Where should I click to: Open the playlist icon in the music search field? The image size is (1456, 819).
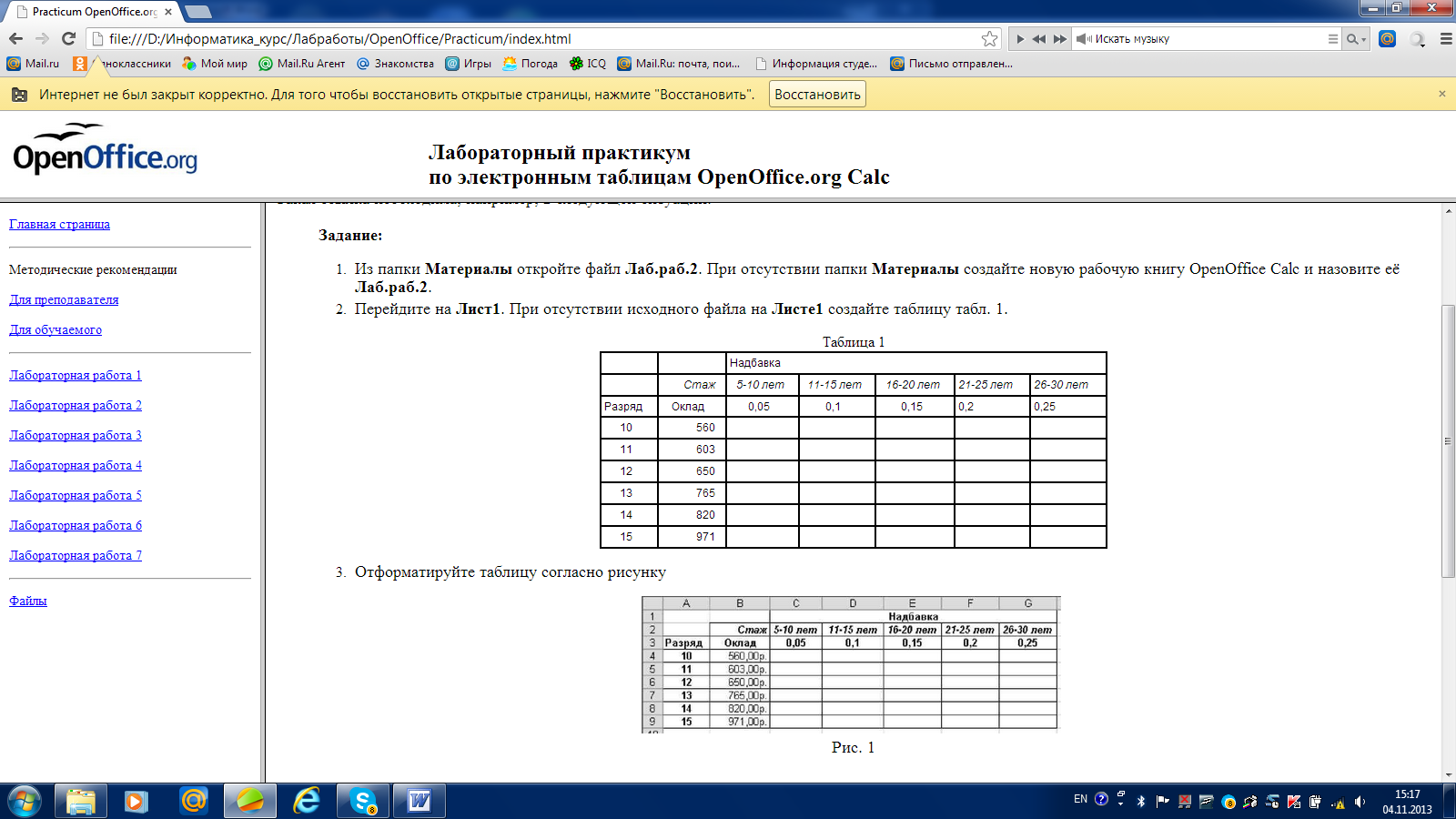click(1332, 39)
